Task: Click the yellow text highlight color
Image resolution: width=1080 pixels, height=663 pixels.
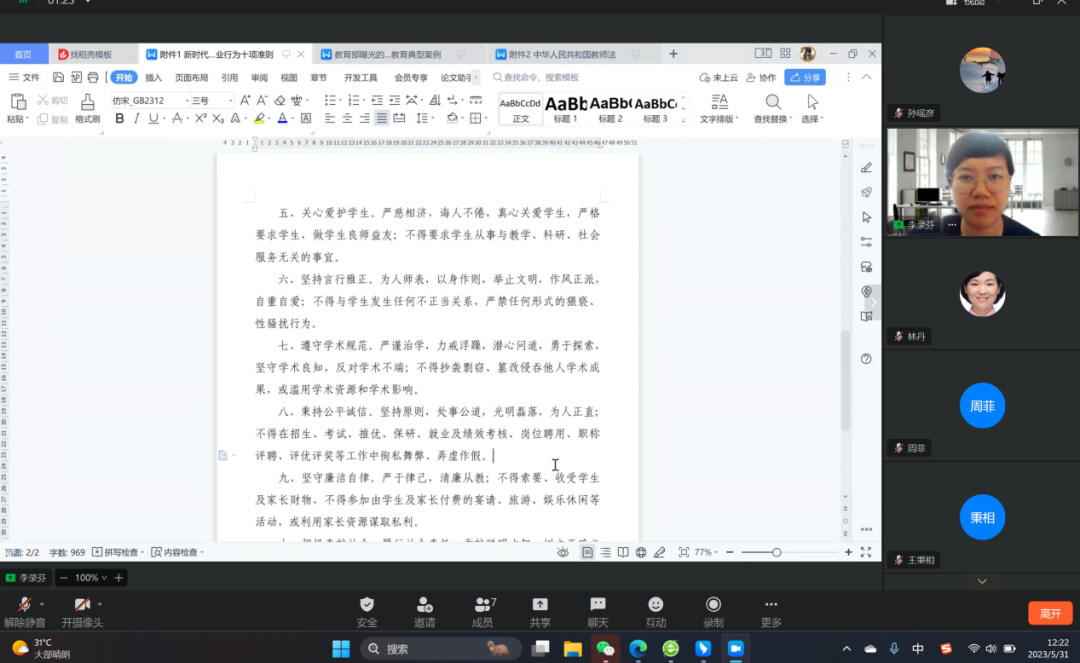Action: [x=259, y=118]
